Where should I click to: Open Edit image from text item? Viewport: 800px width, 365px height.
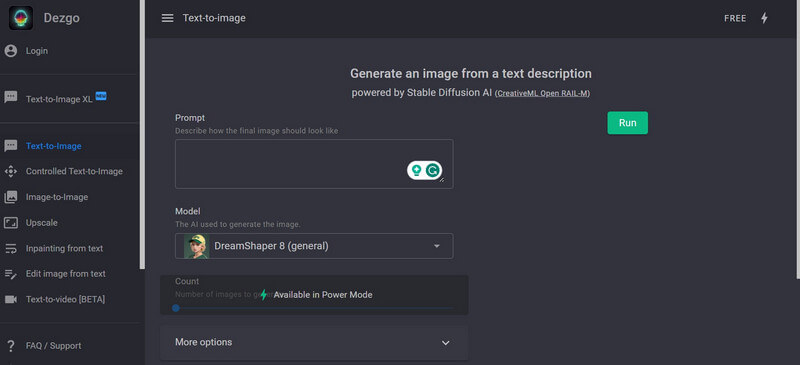66,274
